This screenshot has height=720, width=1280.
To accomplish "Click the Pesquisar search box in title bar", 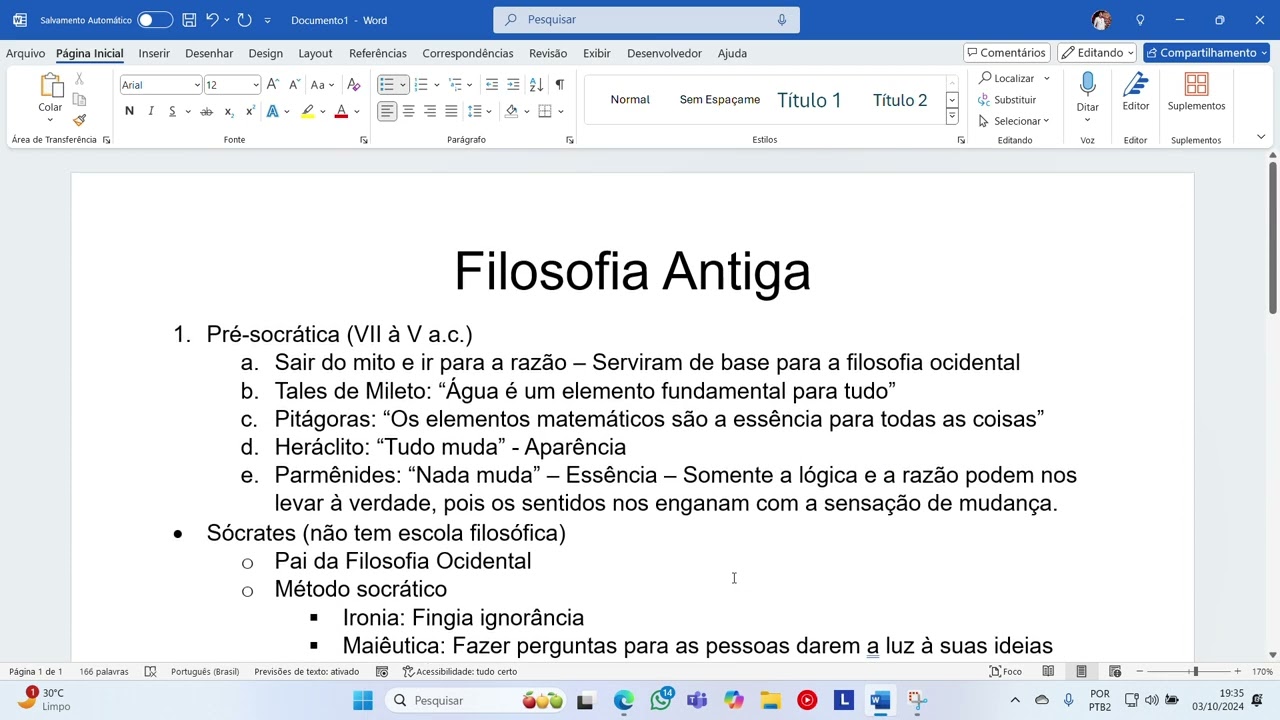I will tap(646, 20).
